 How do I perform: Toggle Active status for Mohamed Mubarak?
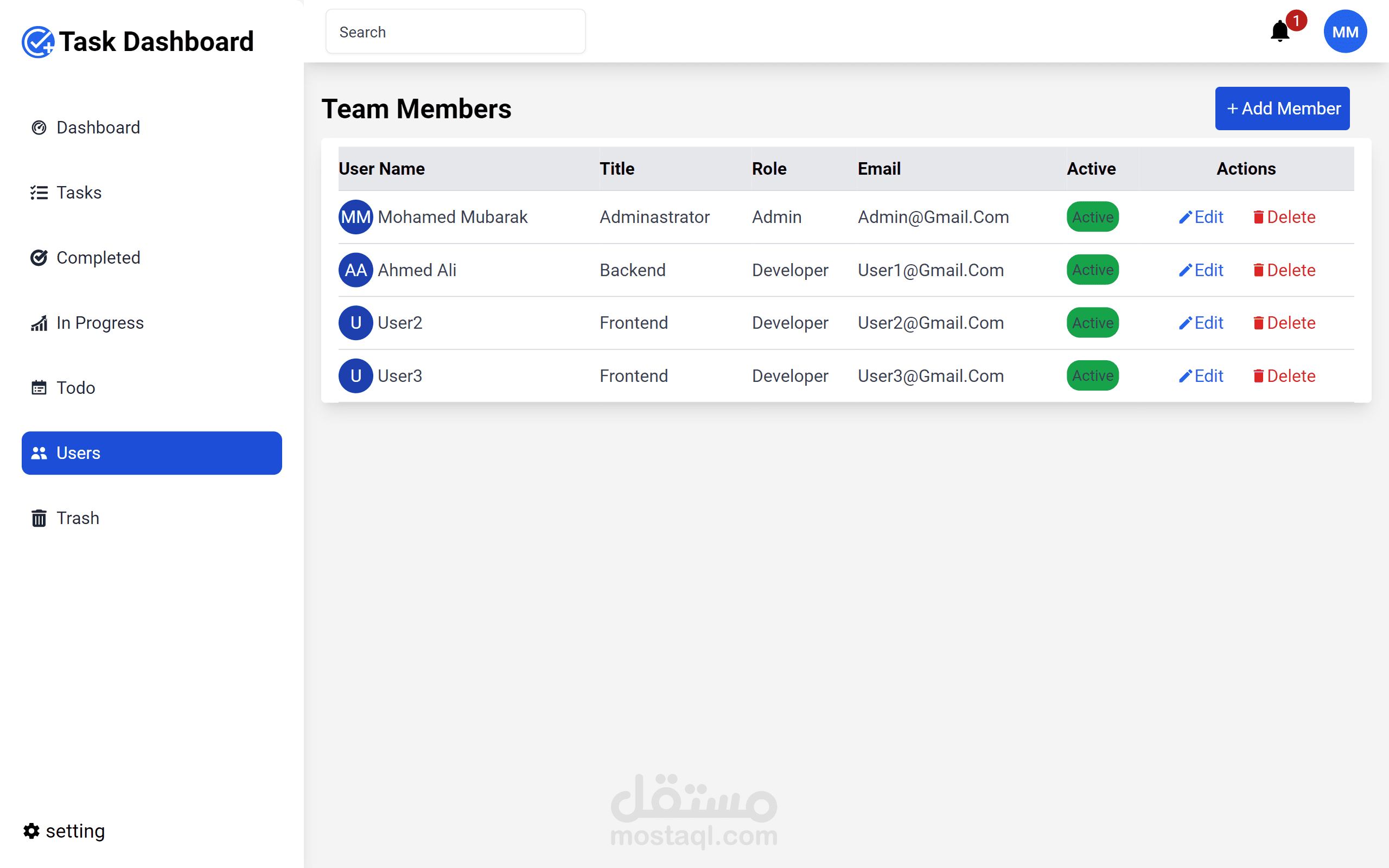[x=1092, y=217]
